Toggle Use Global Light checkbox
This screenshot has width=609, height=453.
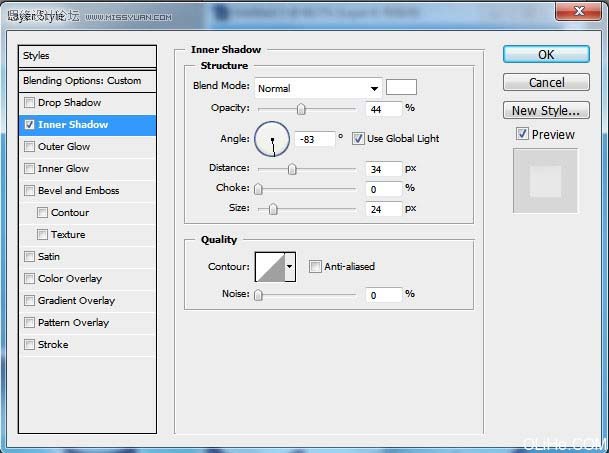[358, 139]
